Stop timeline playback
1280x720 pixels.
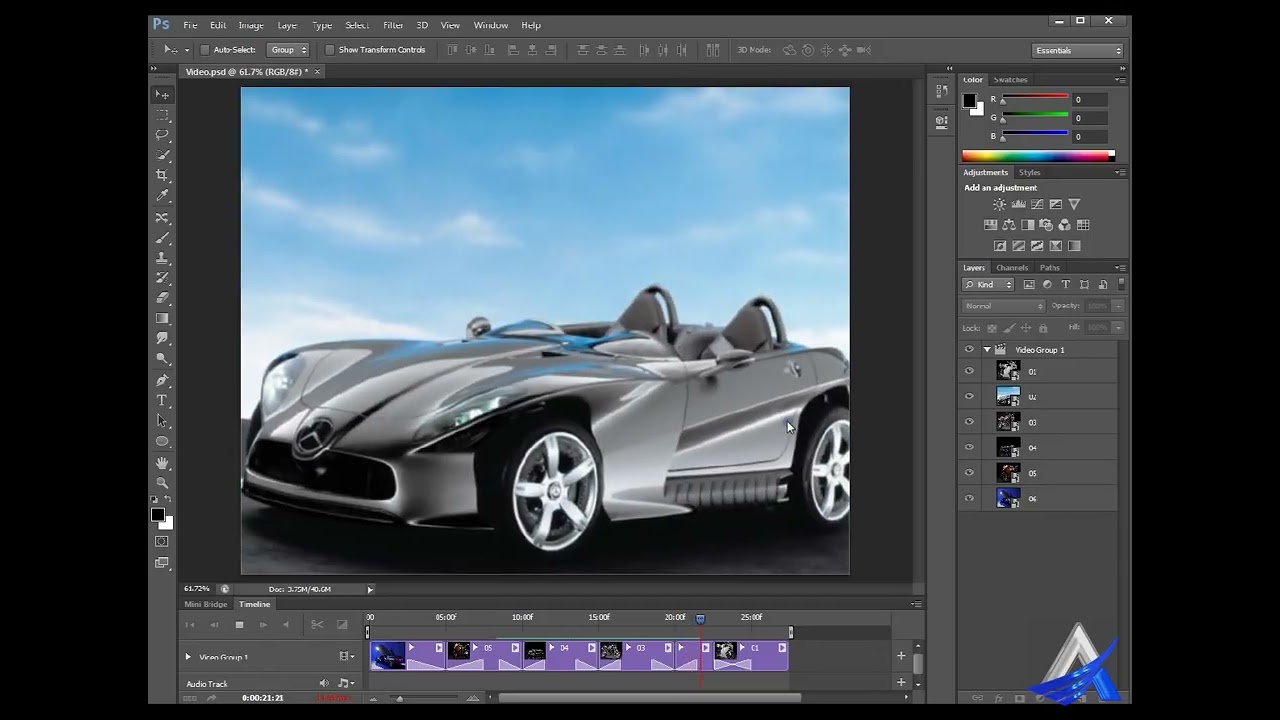tap(239, 625)
